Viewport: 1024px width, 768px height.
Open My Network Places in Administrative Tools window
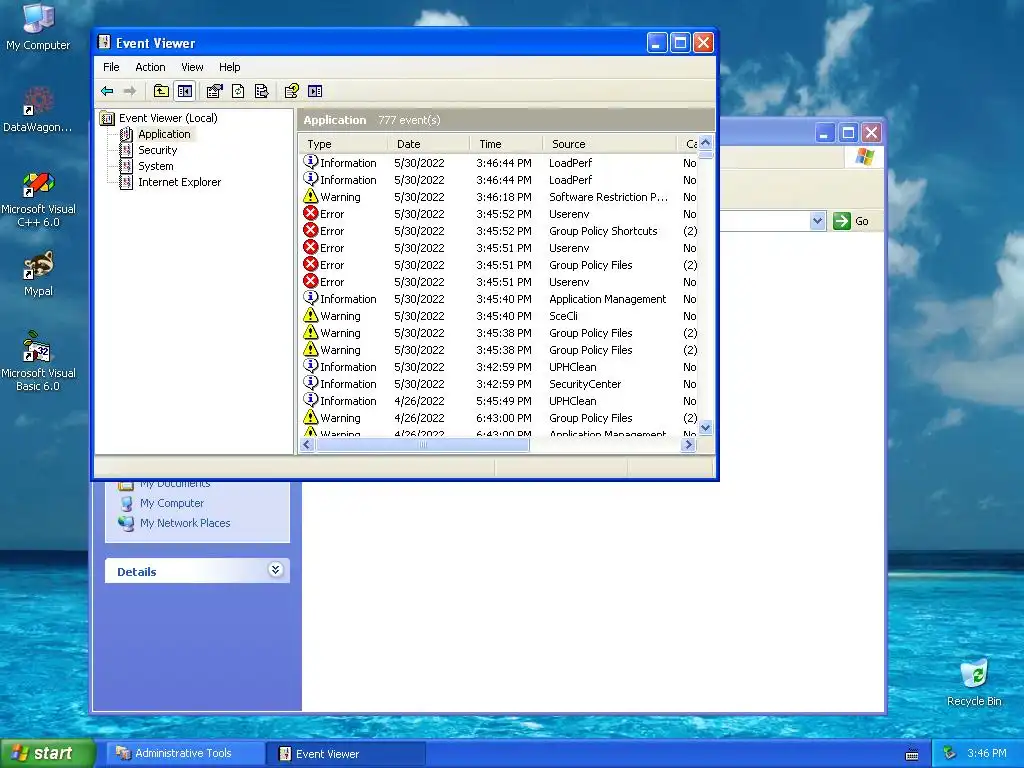pyautogui.click(x=185, y=523)
